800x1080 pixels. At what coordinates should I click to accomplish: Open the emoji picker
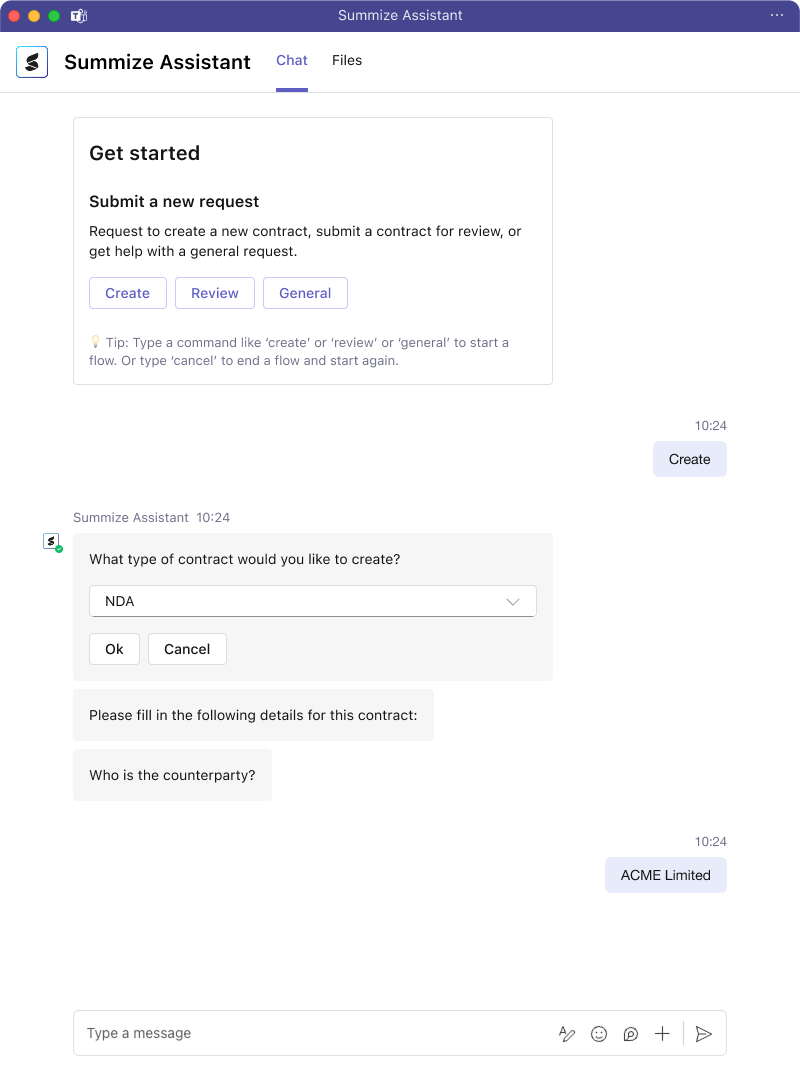point(599,1034)
